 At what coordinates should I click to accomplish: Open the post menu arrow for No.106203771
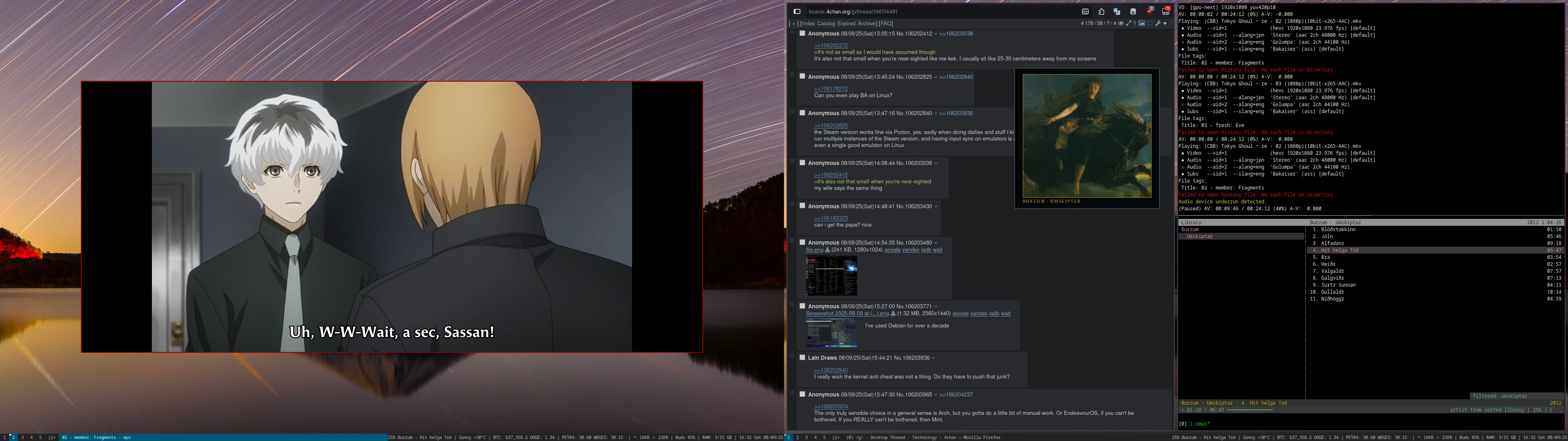(936, 307)
